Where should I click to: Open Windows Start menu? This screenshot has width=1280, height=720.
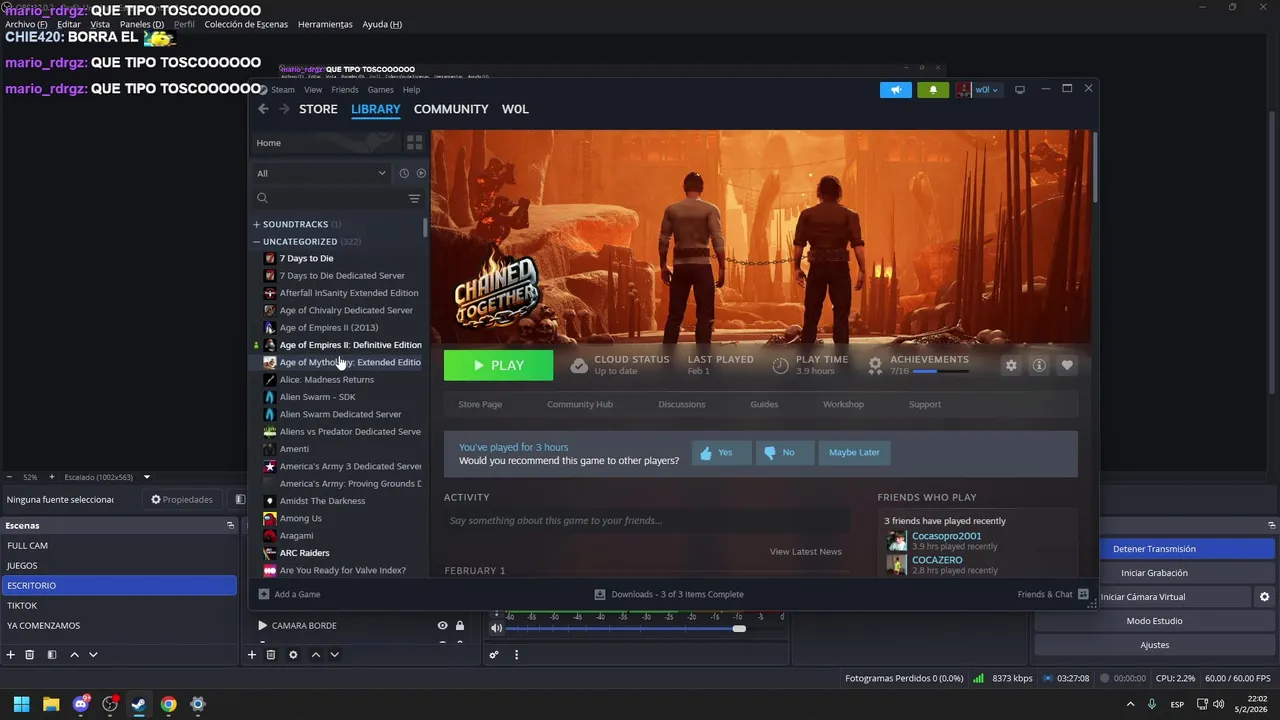pos(21,704)
